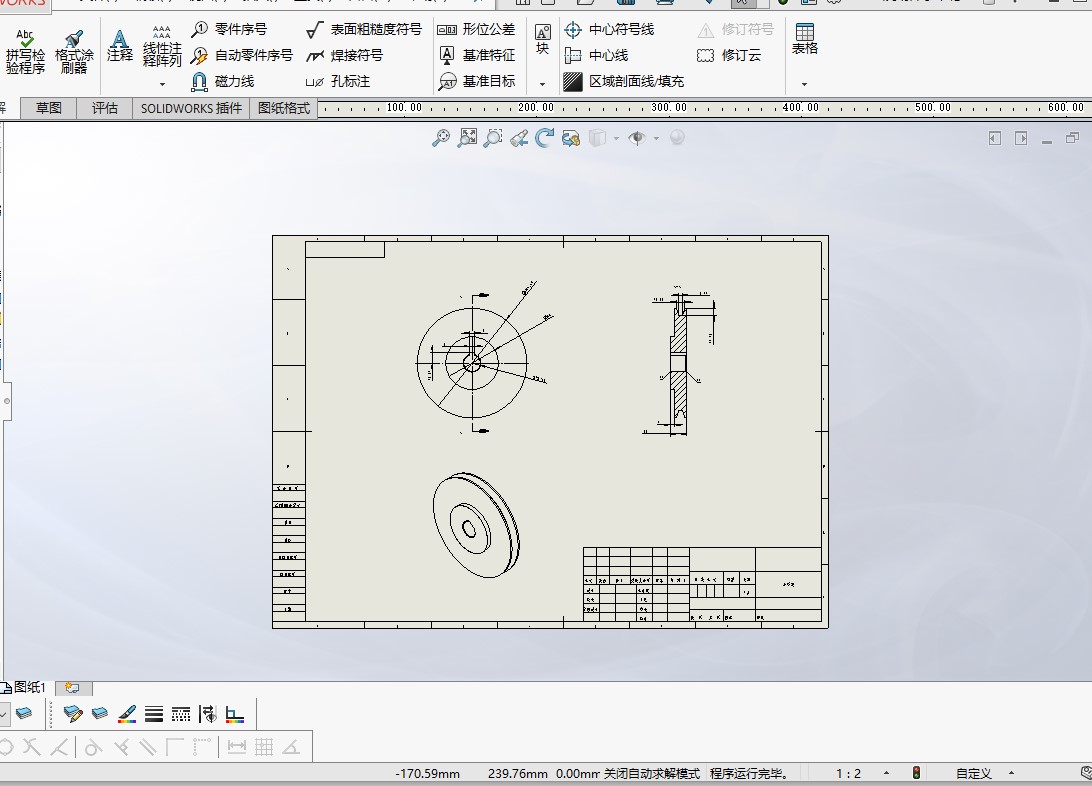Click the Zoom to Fit icon
1092x786 pixels.
(x=441, y=139)
